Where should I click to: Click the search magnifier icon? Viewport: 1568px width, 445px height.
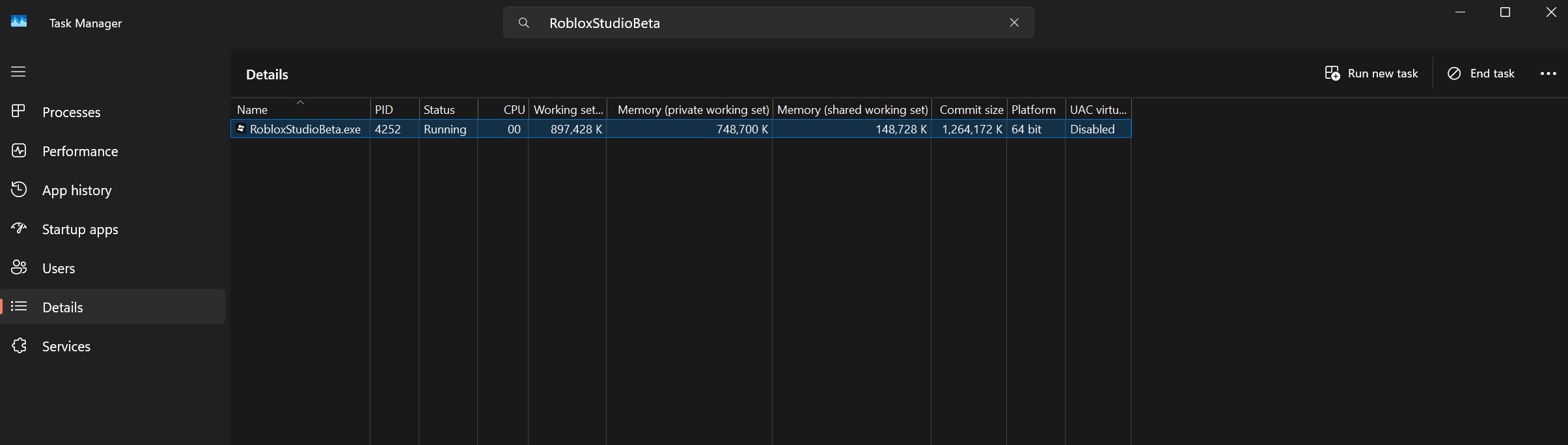coord(523,23)
